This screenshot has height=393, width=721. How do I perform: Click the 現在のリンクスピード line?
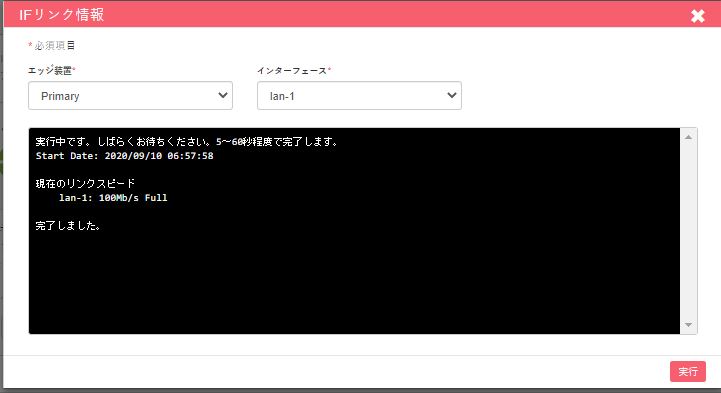click(x=86, y=183)
